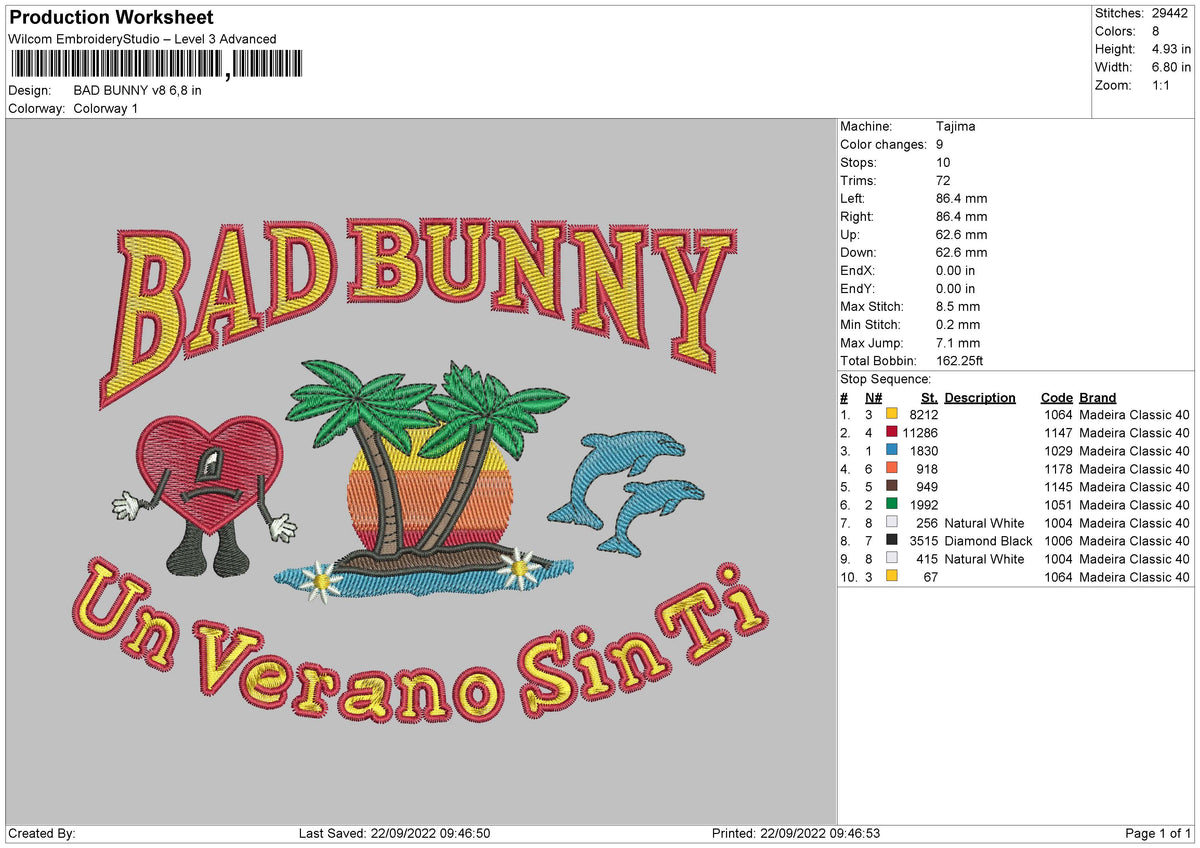The height and width of the screenshot is (848, 1200).
Task: Click the 'N#' column header
Action: coord(874,397)
